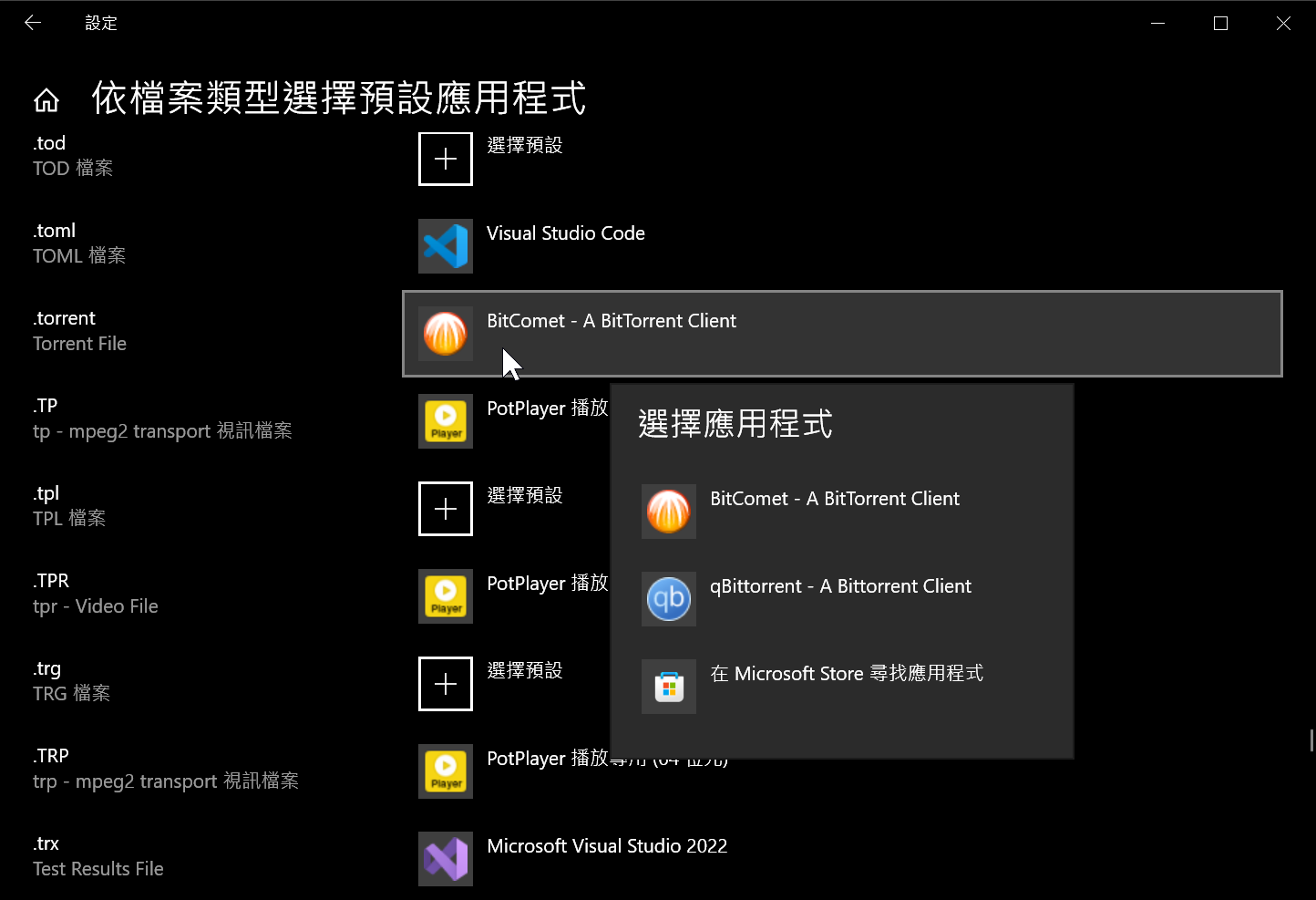Click the plus icon for .tpl

click(446, 509)
